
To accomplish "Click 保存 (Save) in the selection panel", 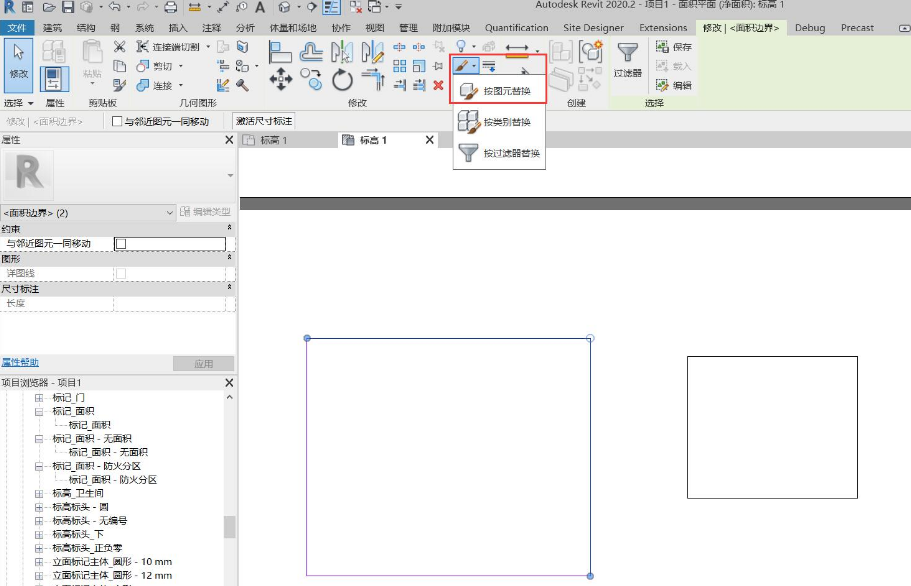I will click(674, 46).
